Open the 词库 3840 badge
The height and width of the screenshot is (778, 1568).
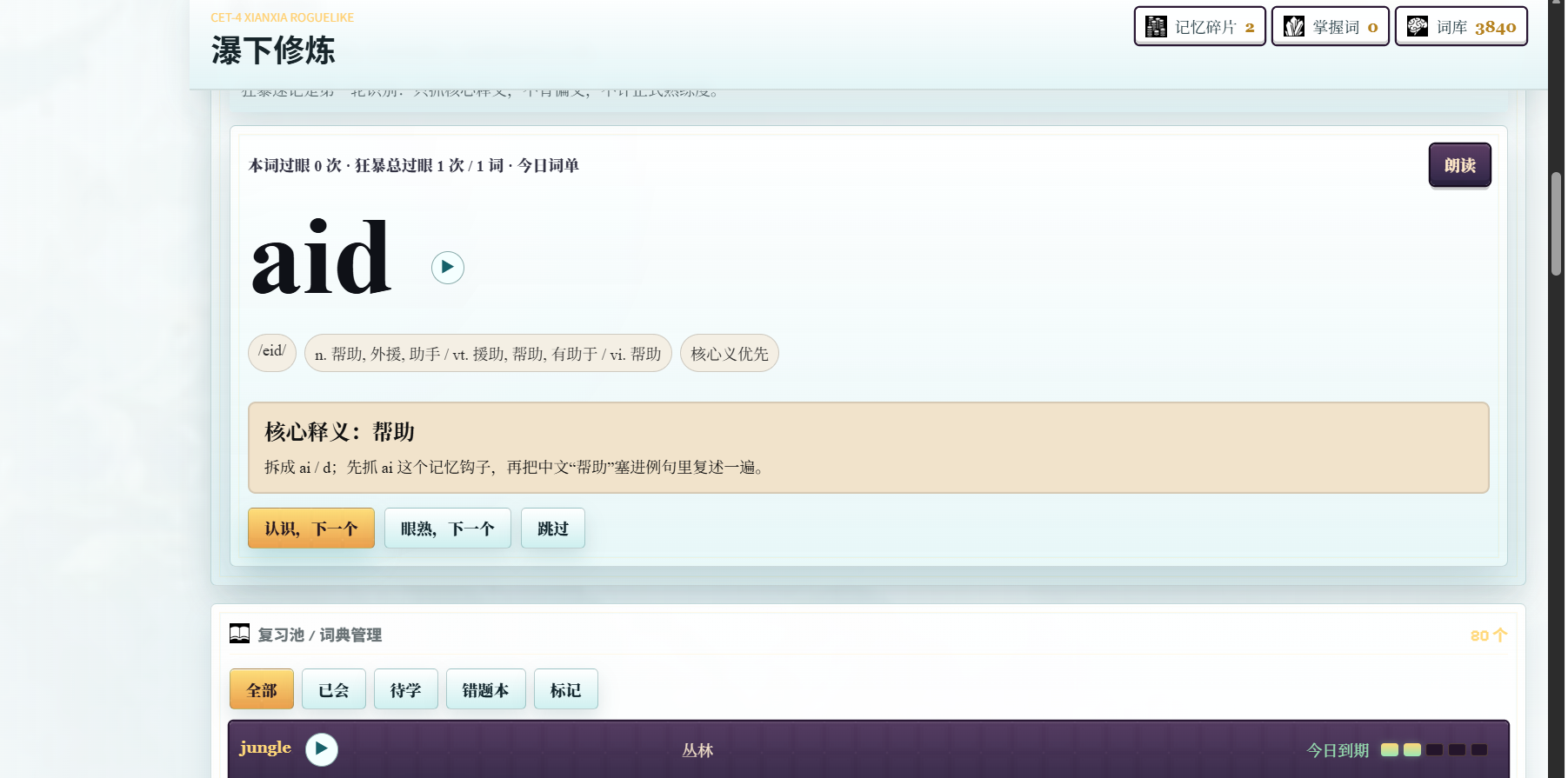[1461, 27]
